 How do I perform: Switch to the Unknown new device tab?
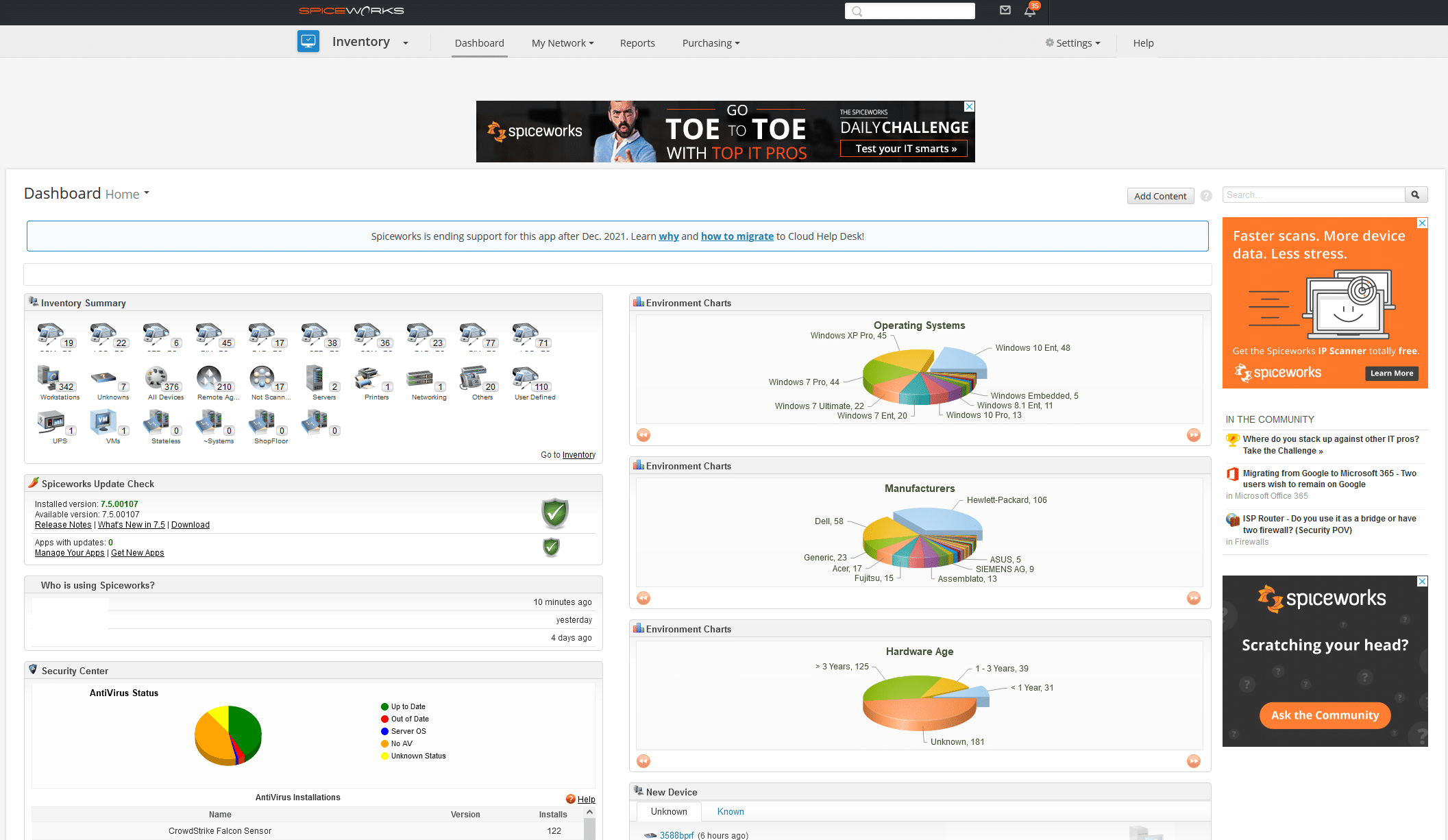pyautogui.click(x=669, y=811)
